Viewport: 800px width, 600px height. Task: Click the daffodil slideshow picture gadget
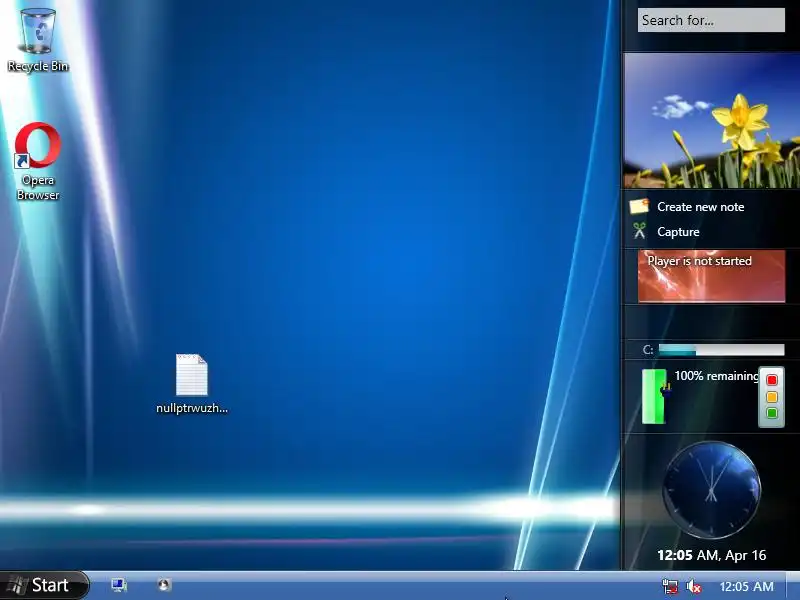711,121
